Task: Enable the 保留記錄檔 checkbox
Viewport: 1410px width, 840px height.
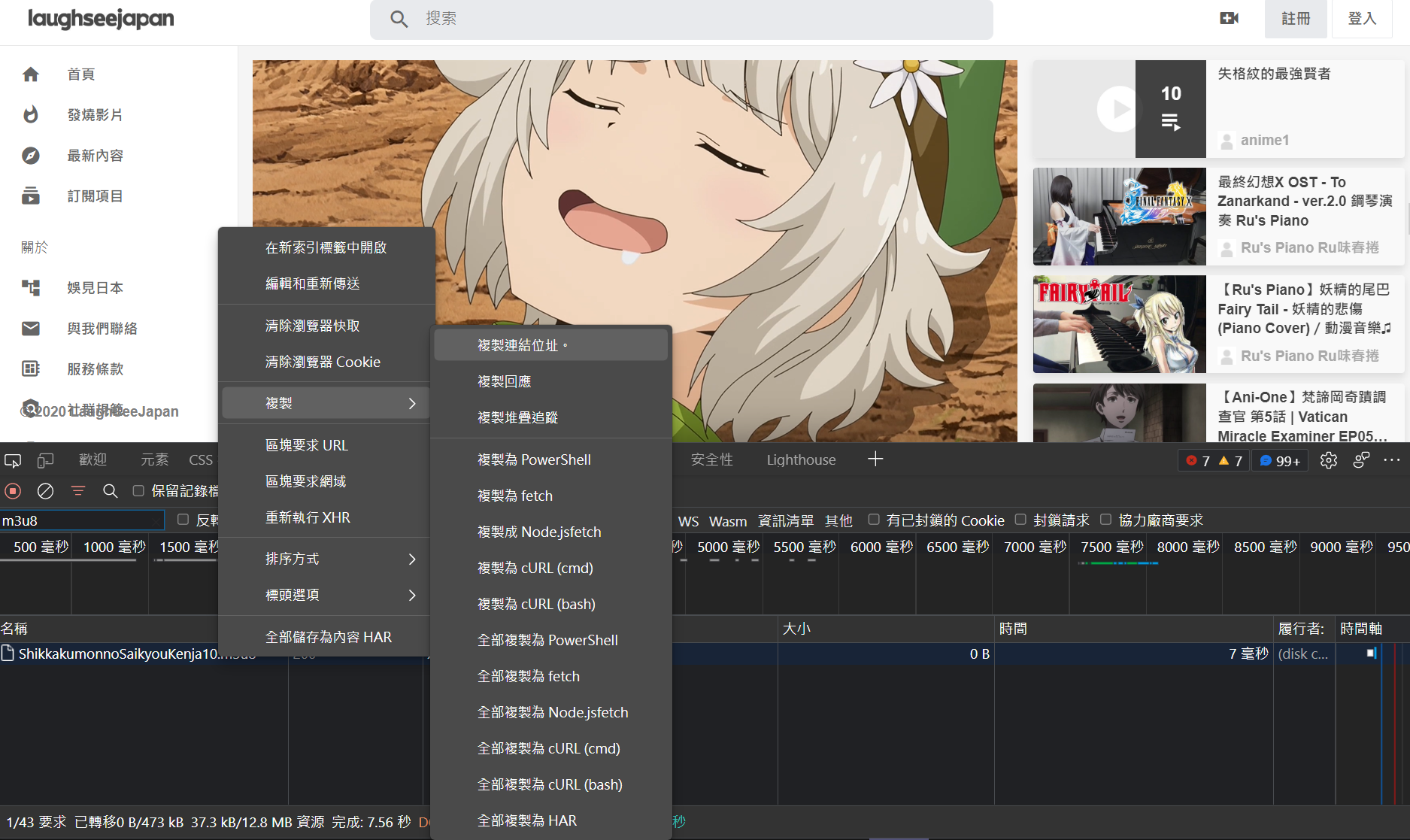Action: tap(138, 491)
